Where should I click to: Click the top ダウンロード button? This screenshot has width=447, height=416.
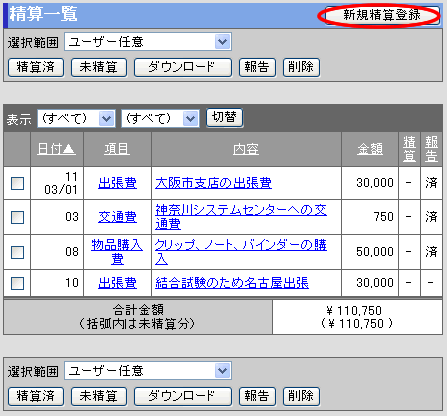click(x=183, y=67)
